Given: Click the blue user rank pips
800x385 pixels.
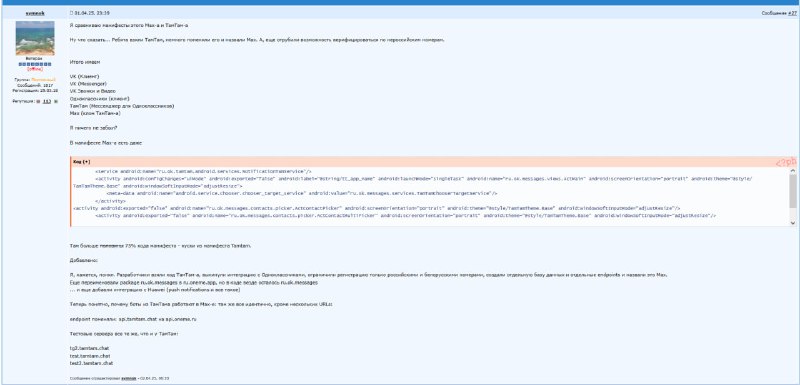Looking at the screenshot, I should pyautogui.click(x=35, y=64).
